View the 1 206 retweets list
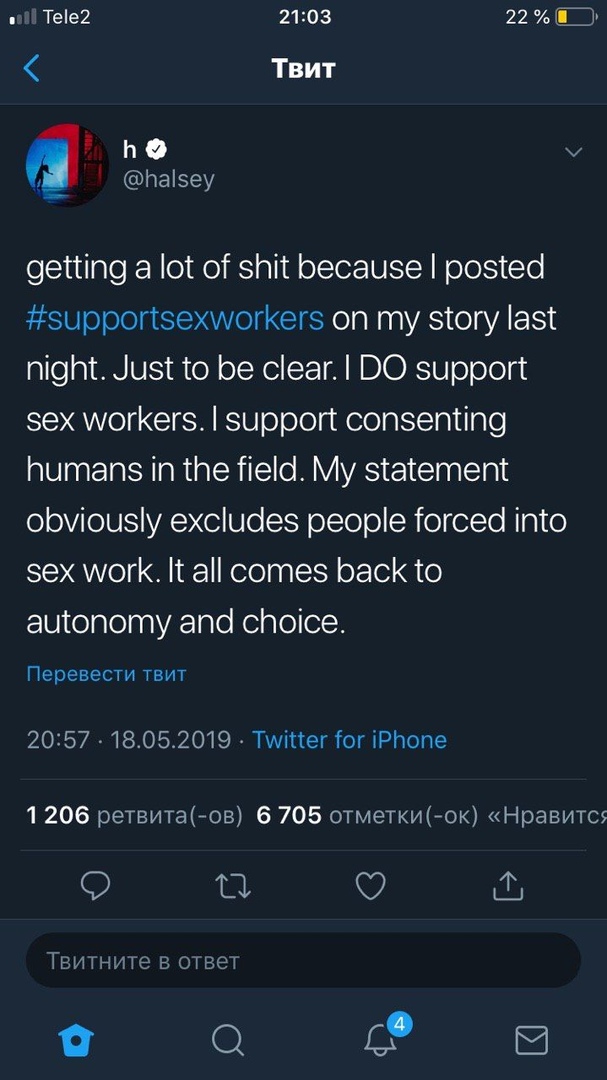The image size is (607, 1080). coord(135,815)
